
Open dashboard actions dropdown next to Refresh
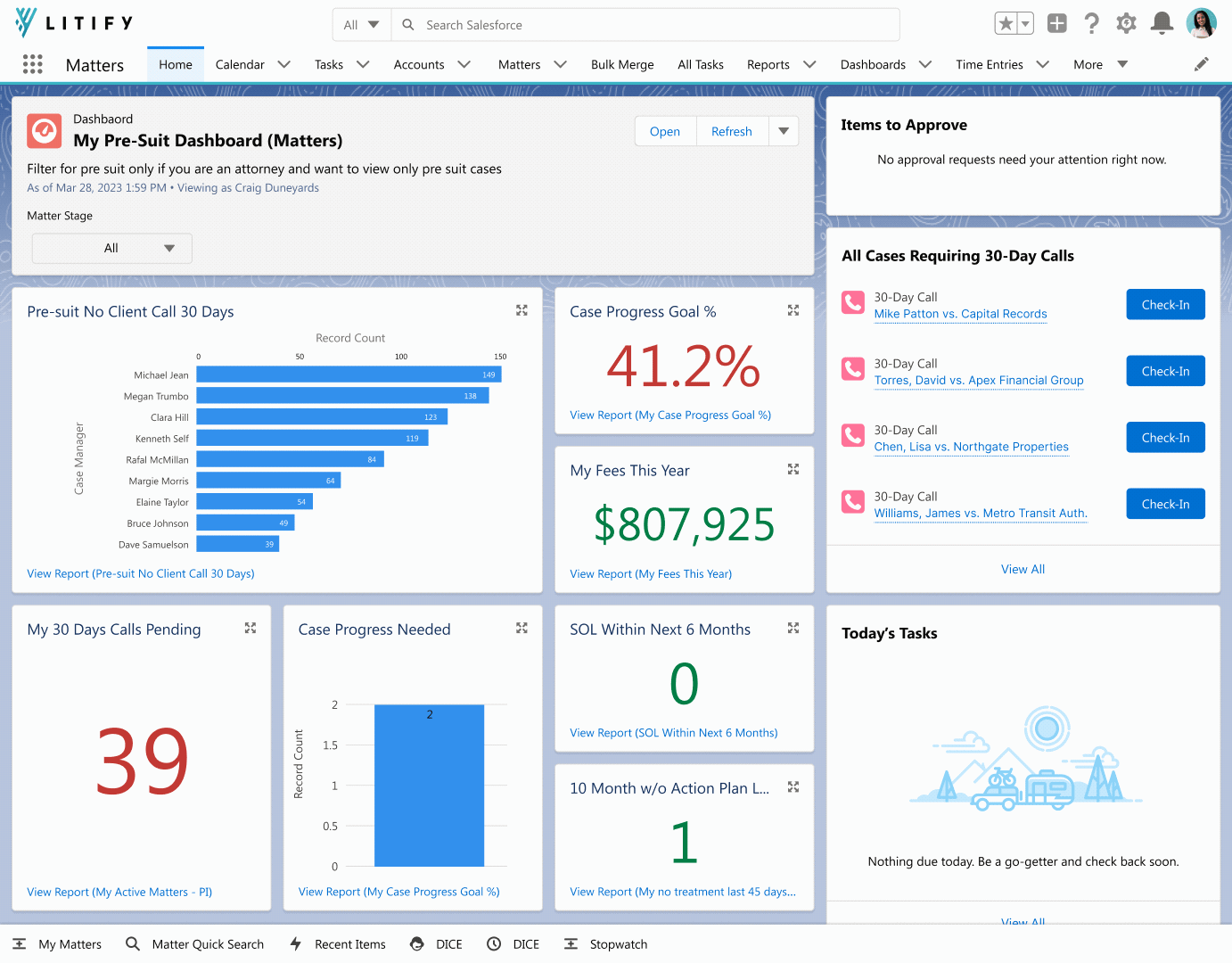(x=784, y=131)
